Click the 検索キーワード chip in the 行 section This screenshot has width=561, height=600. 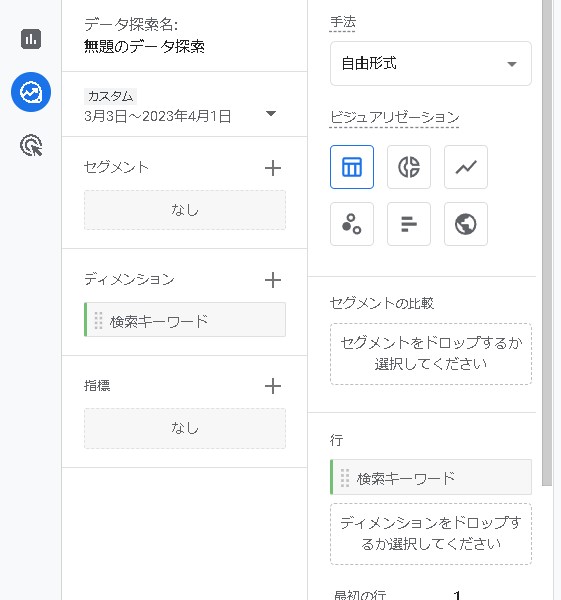(431, 477)
